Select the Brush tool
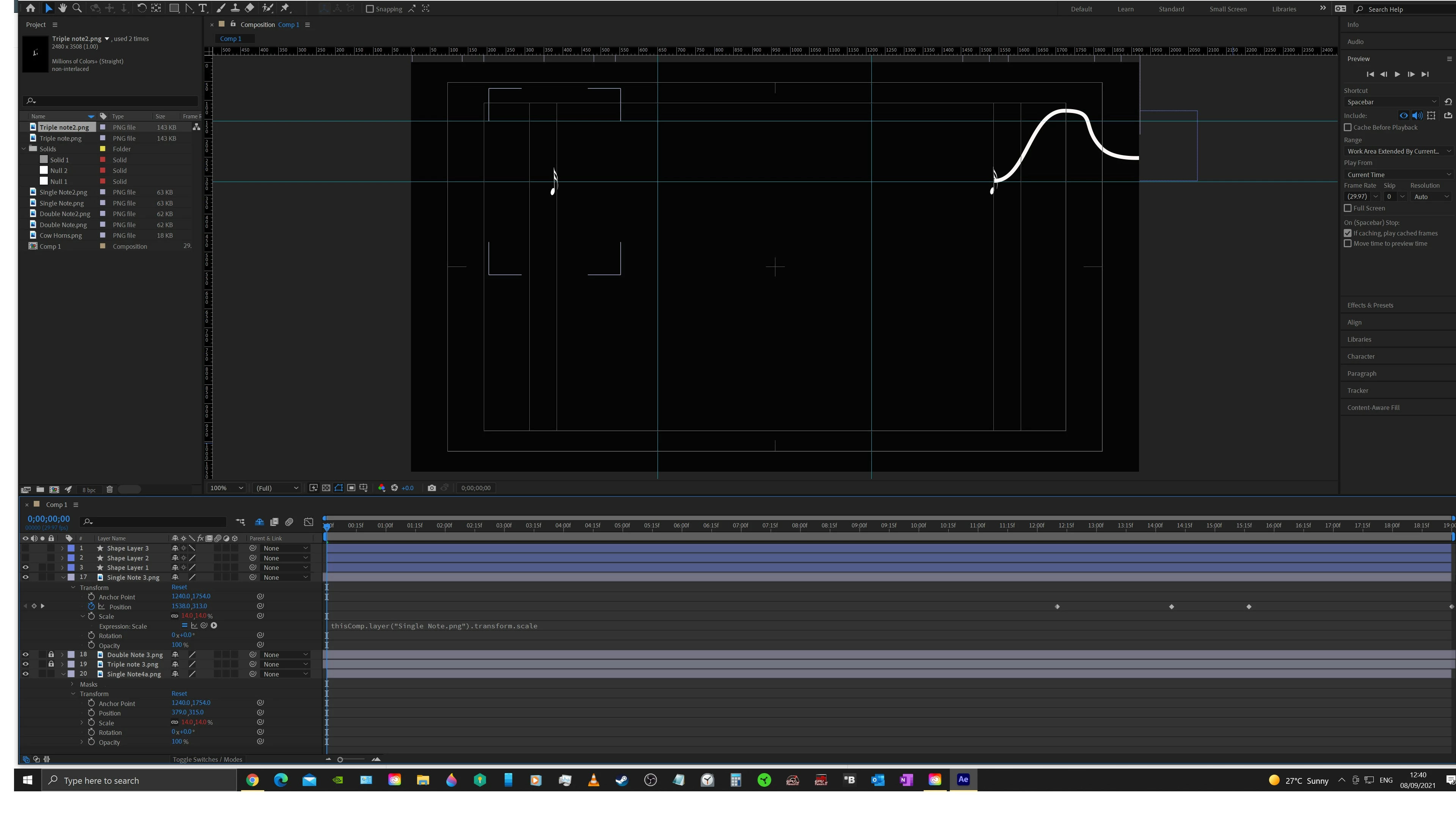The image size is (1456, 819). pyautogui.click(x=220, y=8)
